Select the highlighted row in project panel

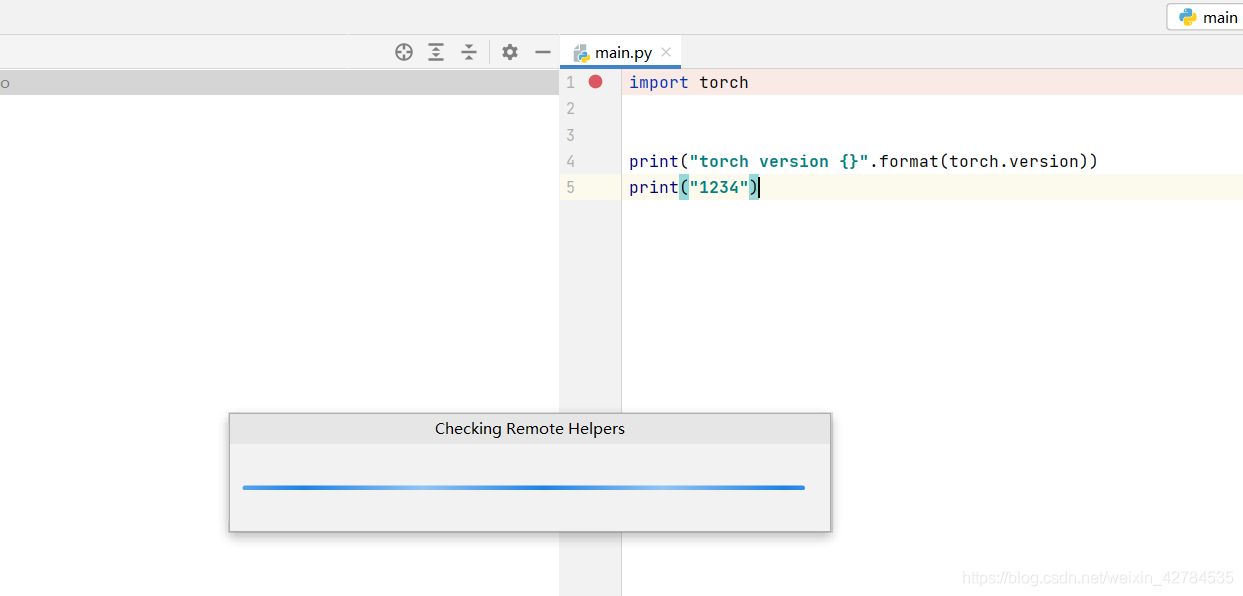[279, 83]
